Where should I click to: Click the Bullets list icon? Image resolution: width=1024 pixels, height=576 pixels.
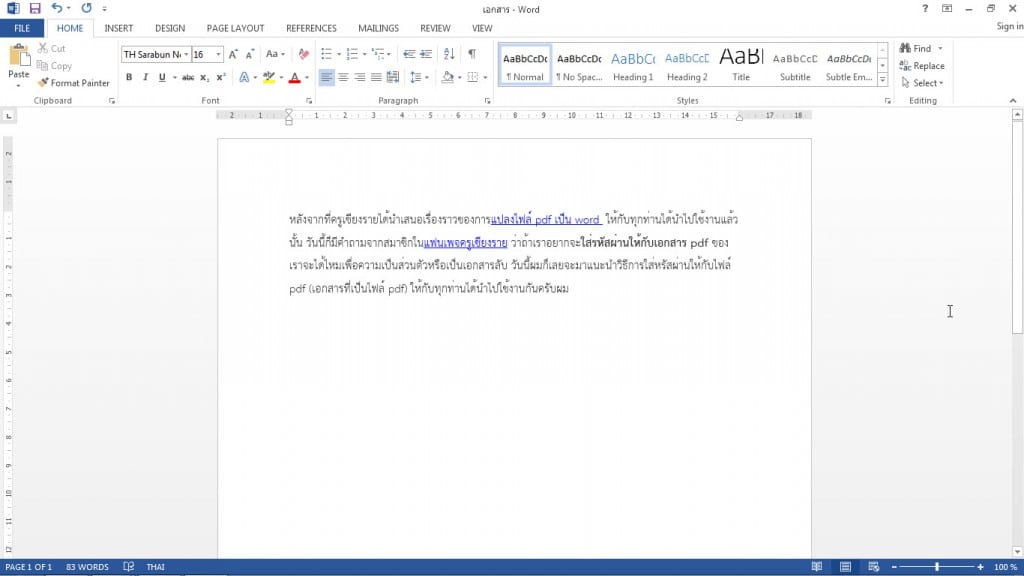pos(327,54)
